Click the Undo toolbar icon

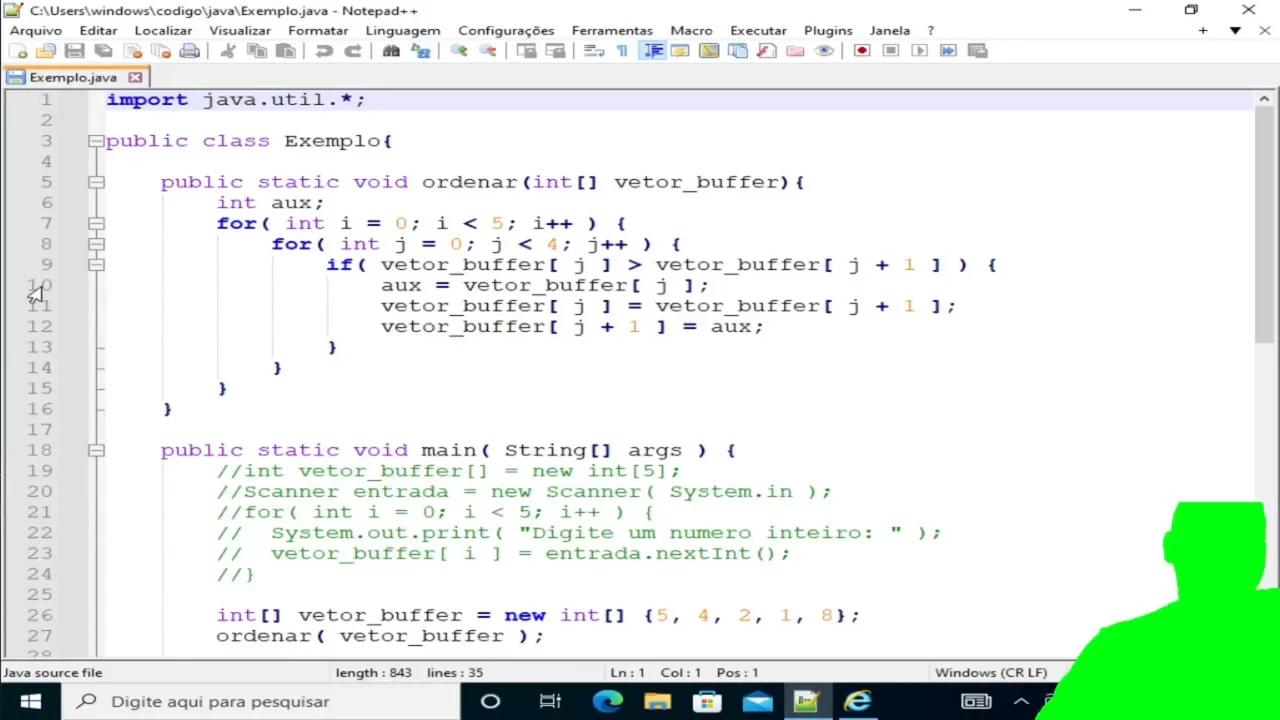pos(322,51)
